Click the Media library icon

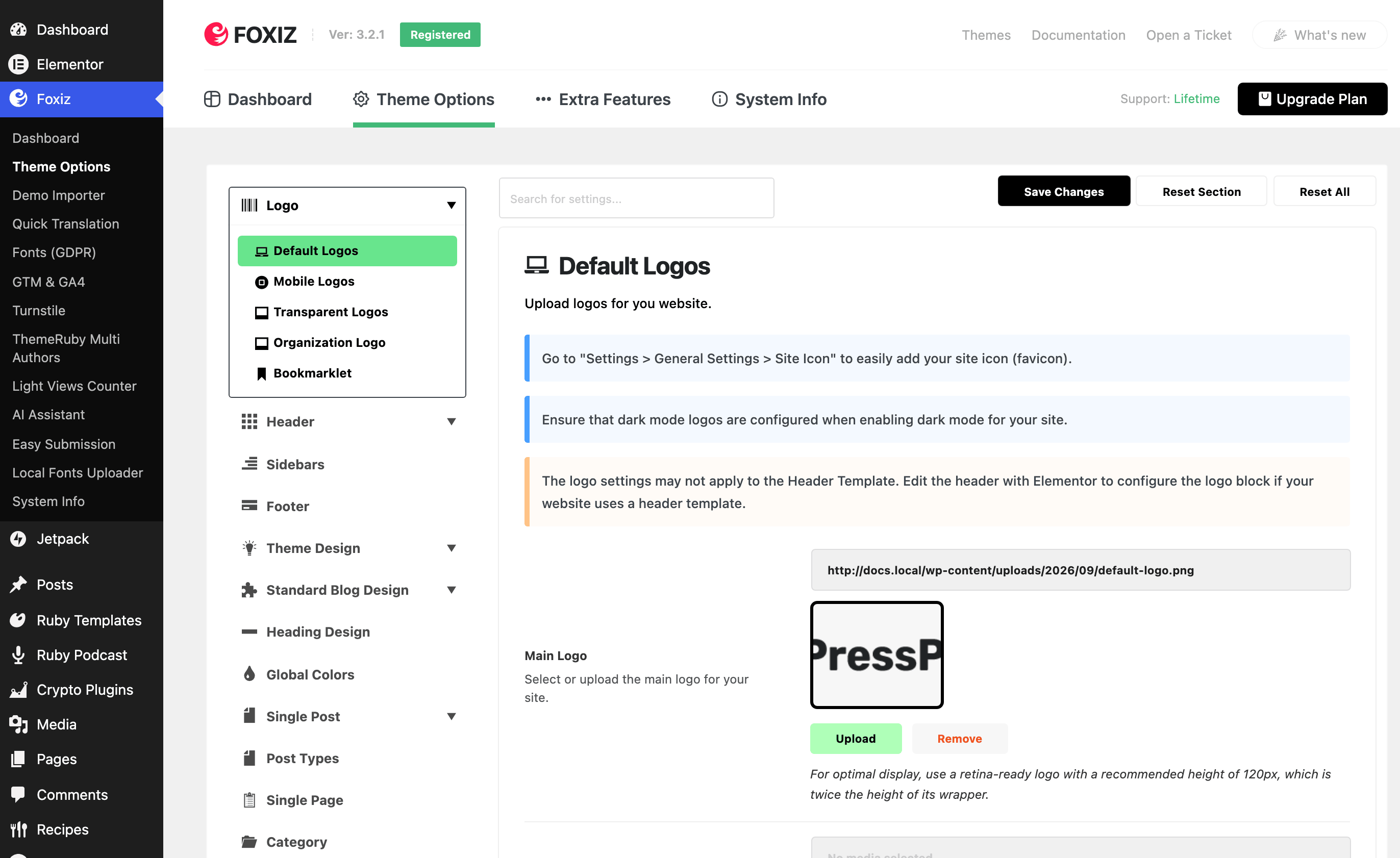click(x=18, y=724)
